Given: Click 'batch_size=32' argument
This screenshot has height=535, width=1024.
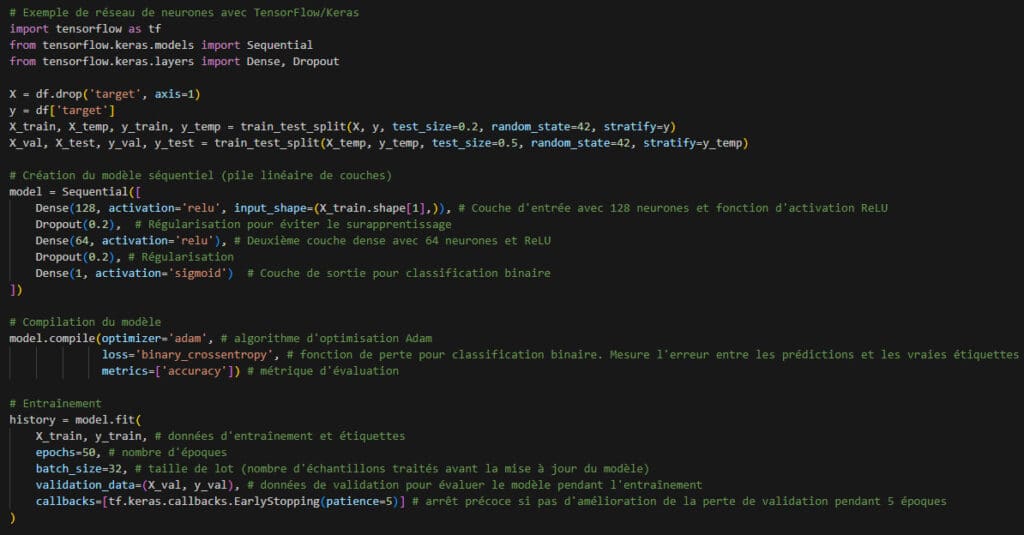Looking at the screenshot, I should click(x=78, y=468).
